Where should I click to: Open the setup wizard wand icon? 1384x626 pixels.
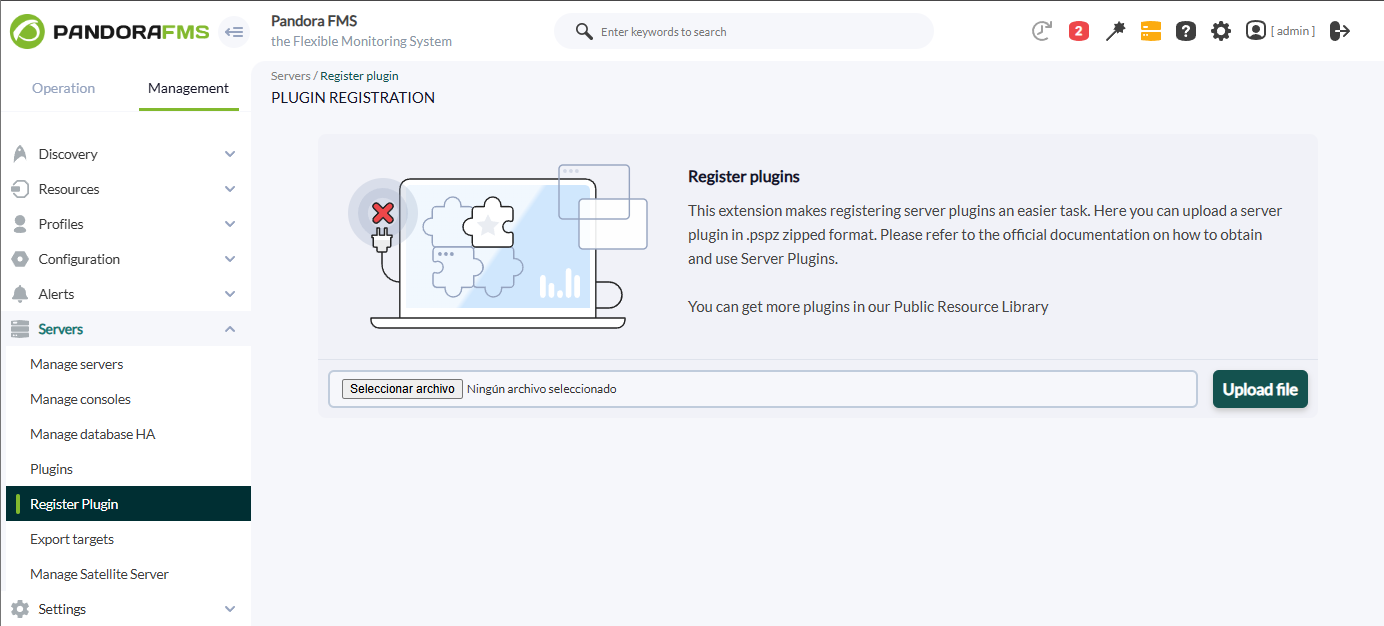coord(1115,31)
